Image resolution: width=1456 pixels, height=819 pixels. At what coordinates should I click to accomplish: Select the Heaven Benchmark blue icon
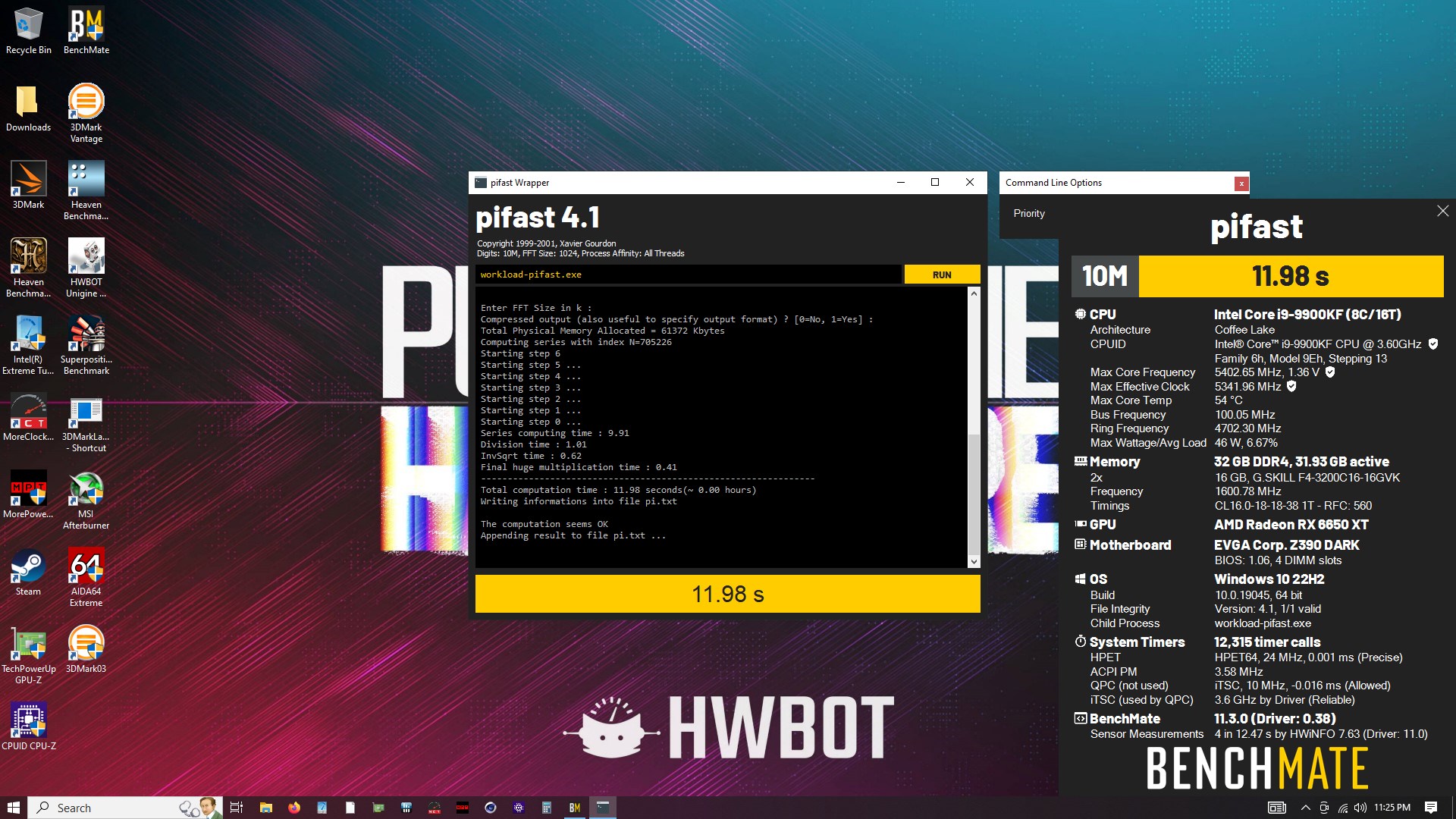(x=86, y=191)
